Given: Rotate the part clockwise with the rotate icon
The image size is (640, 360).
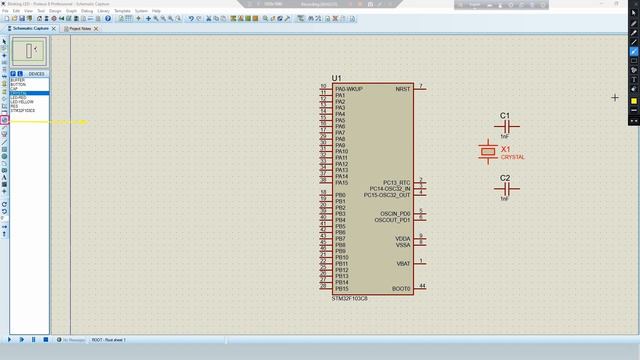Looking at the screenshot, I should [4, 204].
